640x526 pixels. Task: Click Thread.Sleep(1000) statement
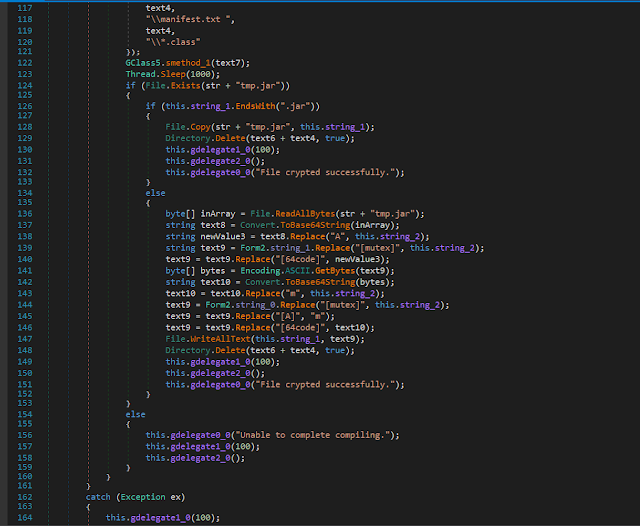[172, 74]
